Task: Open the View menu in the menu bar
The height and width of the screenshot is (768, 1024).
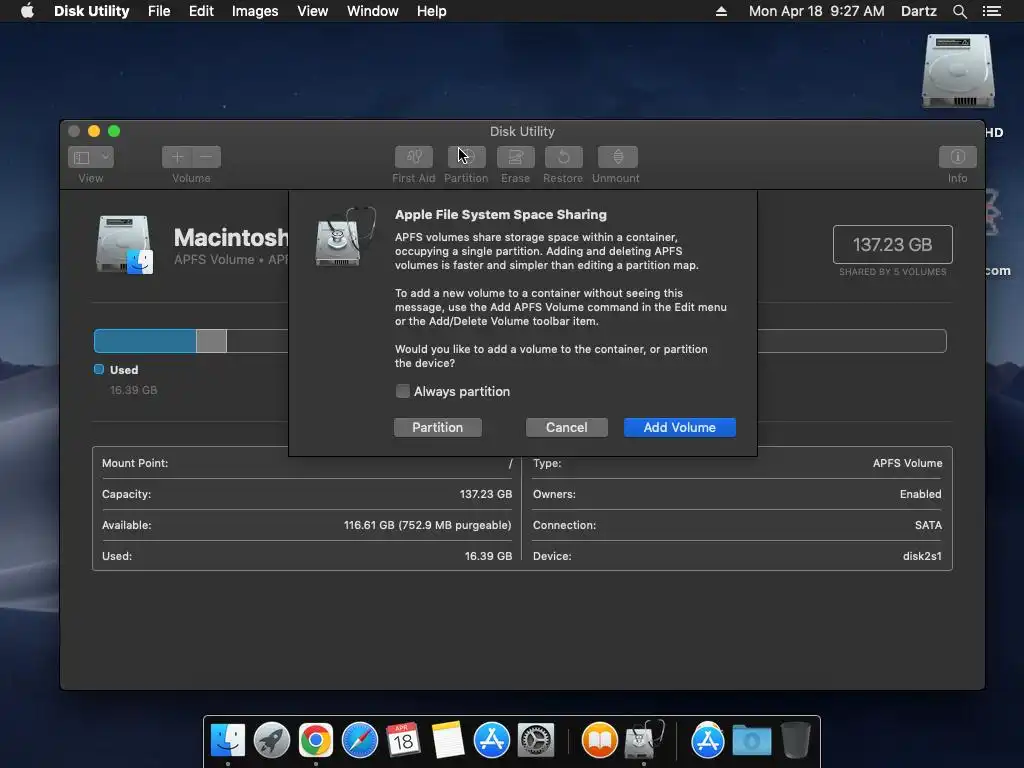Action: [312, 11]
